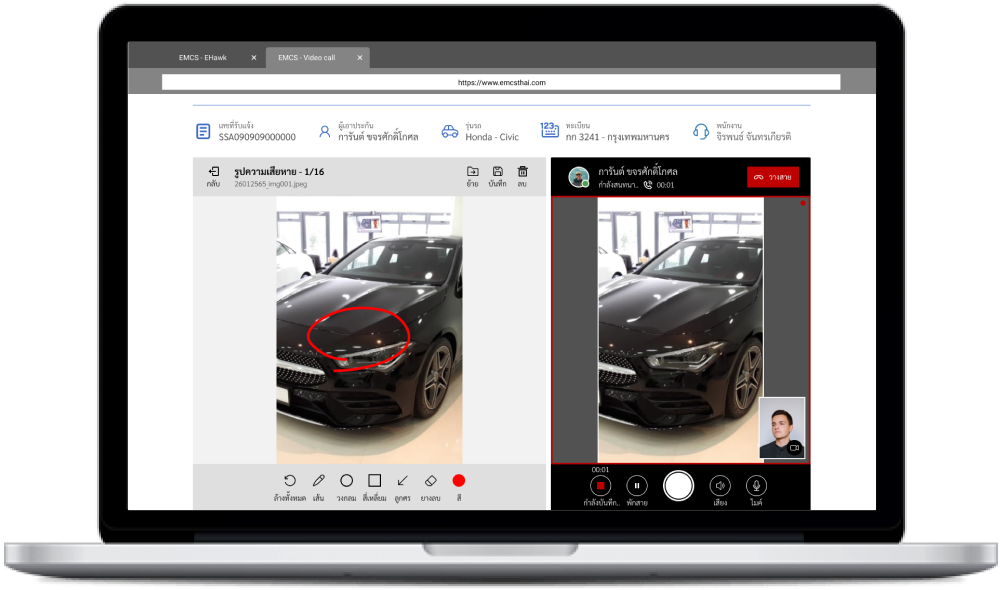Click the delete (ลบ) trash icon
1000x590 pixels.
pyautogui.click(x=522, y=172)
